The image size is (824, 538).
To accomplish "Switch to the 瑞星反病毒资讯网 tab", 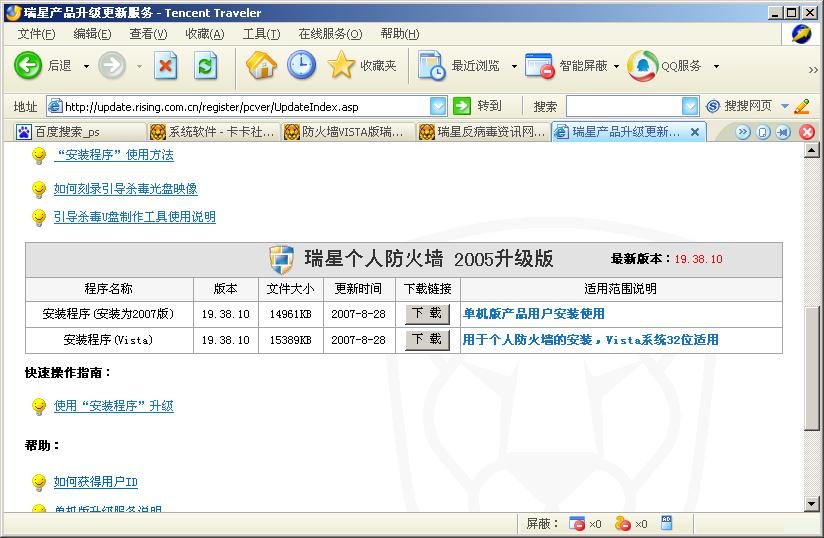I will (482, 132).
